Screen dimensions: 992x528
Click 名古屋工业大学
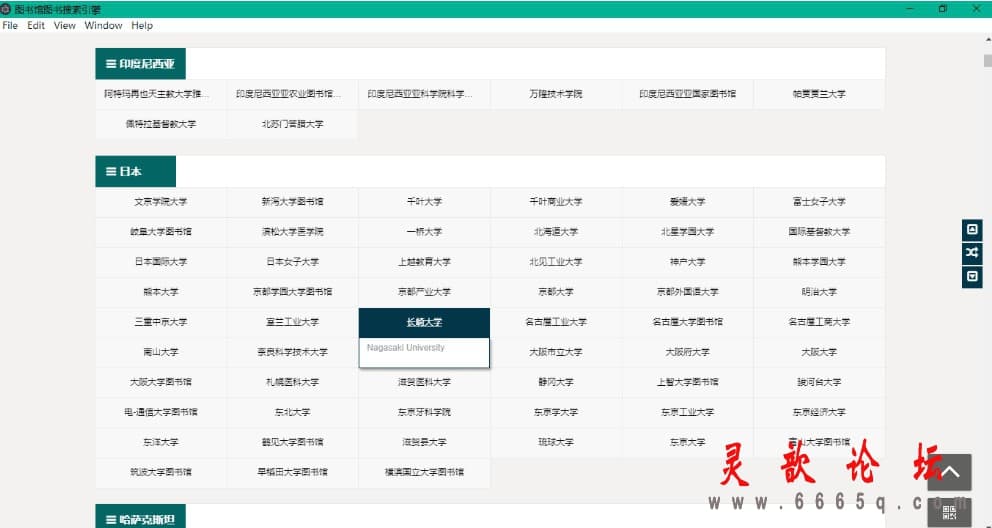pos(556,322)
